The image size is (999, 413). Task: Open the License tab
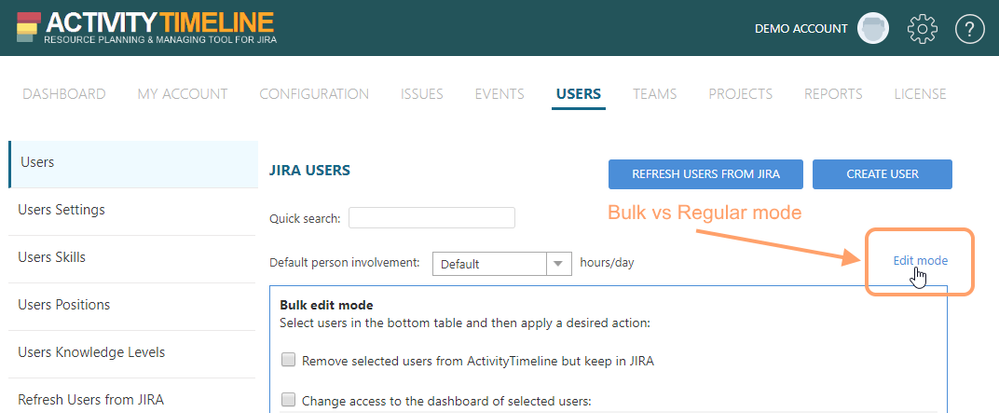tap(920, 94)
